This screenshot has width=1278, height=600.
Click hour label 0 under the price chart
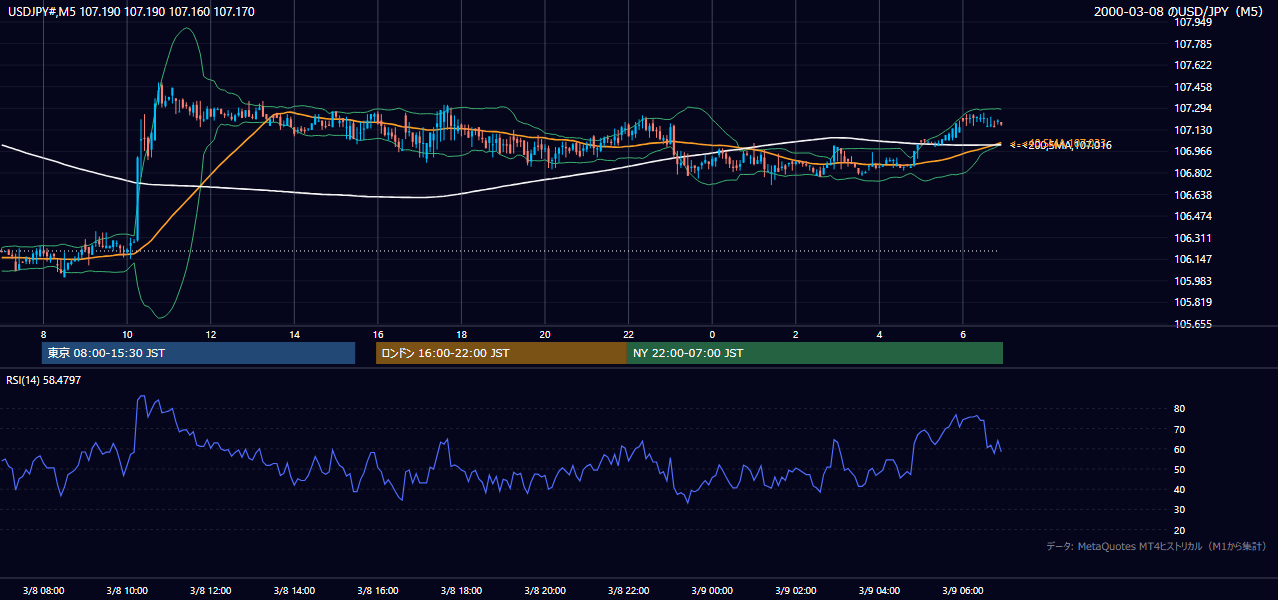coord(712,334)
